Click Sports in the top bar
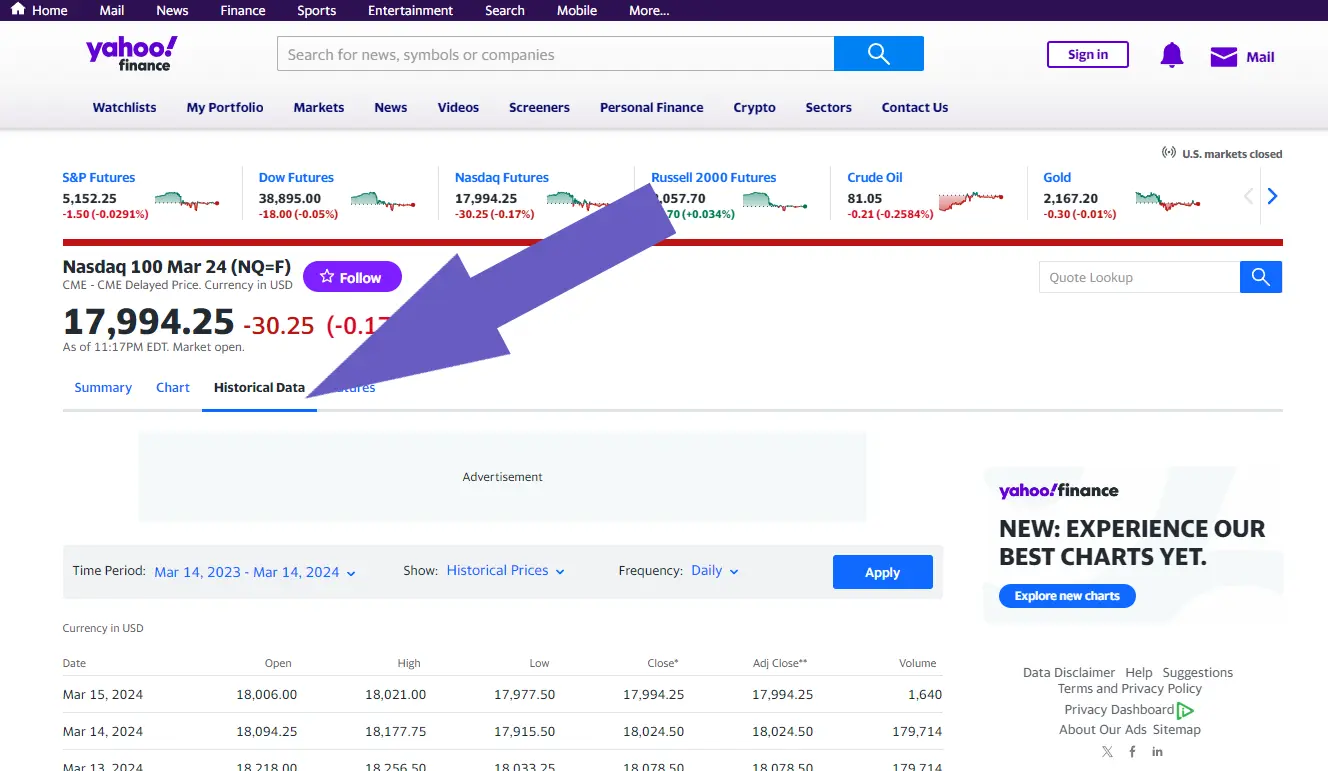 pyautogui.click(x=316, y=10)
